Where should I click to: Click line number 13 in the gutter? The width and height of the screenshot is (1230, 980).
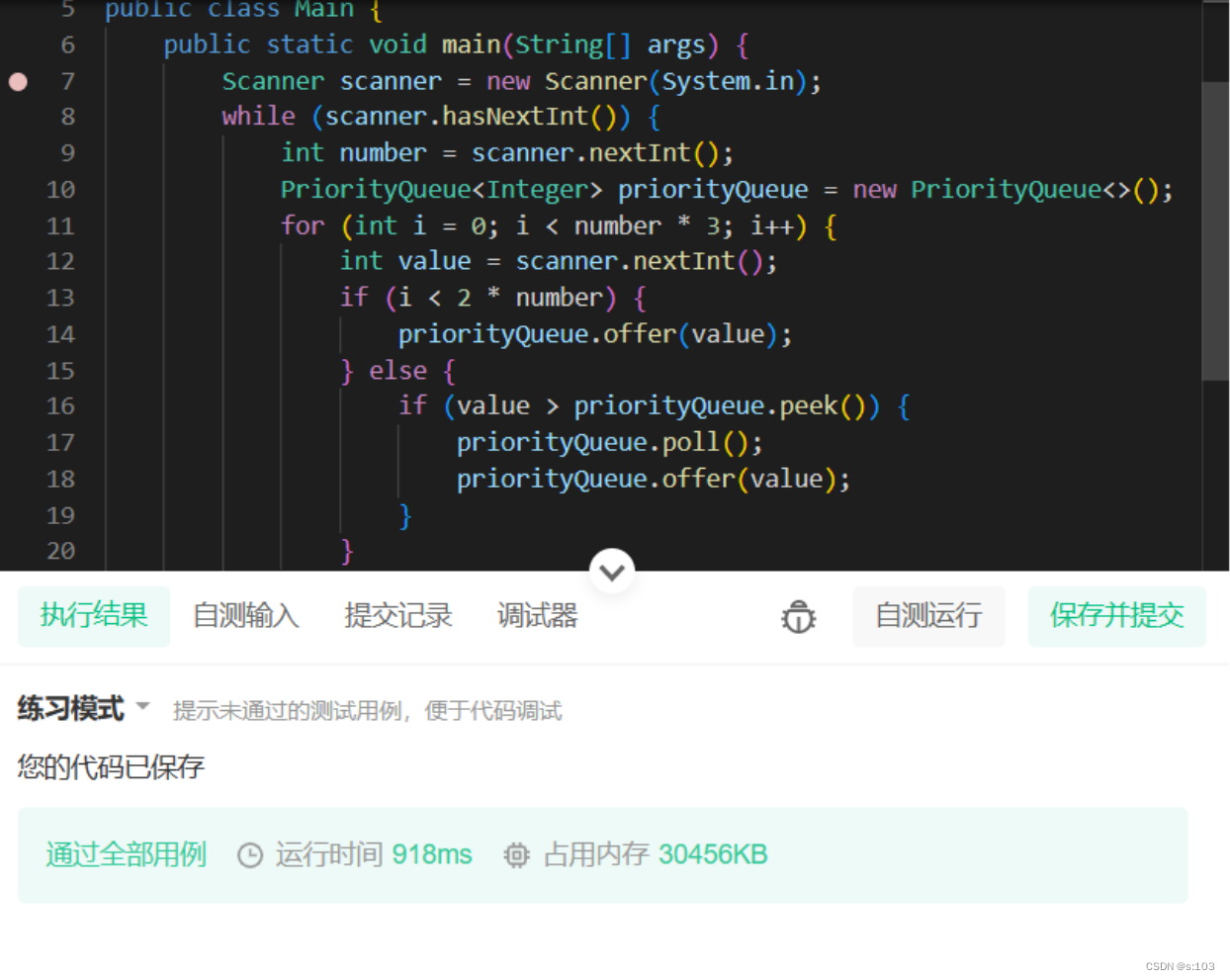pos(60,298)
